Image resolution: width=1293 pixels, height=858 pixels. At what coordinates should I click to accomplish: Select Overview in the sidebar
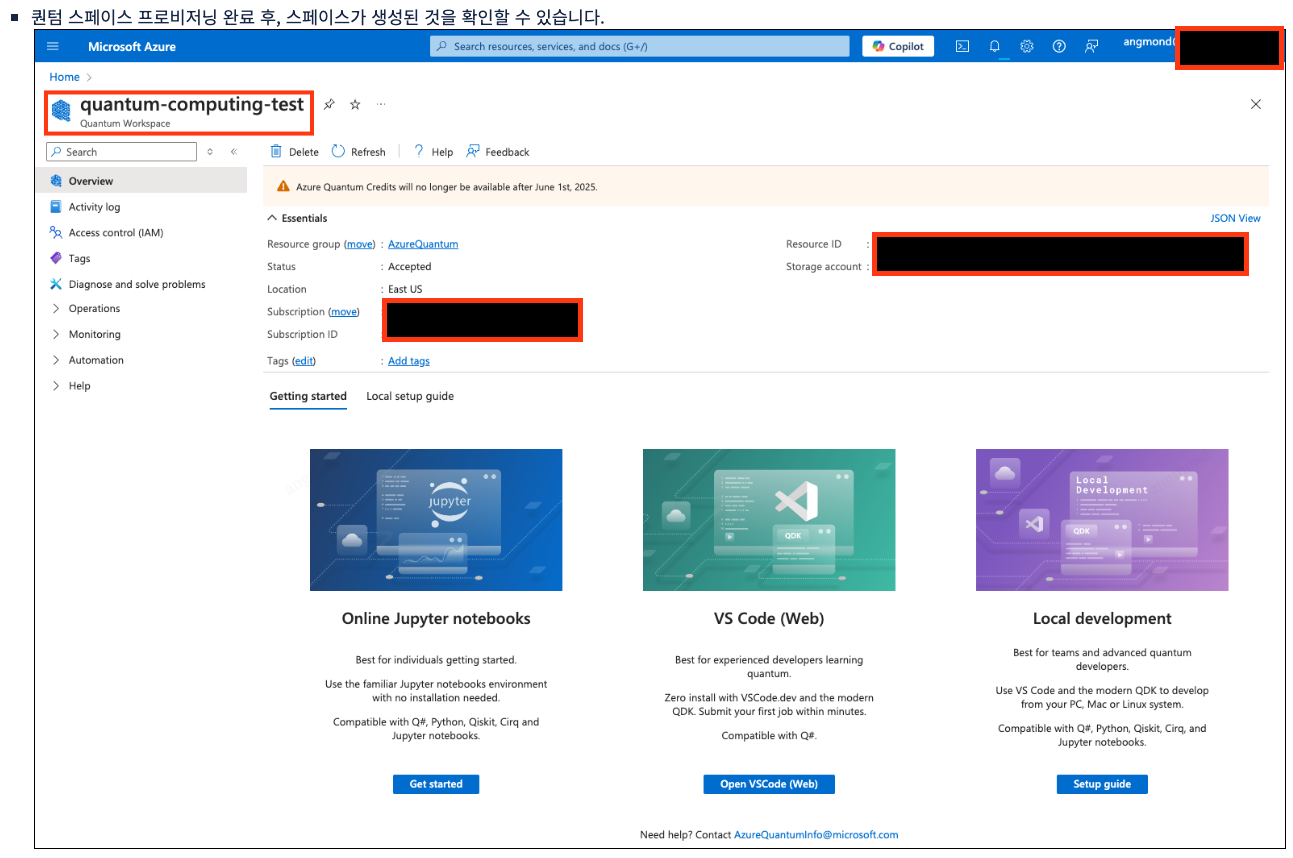(142, 181)
